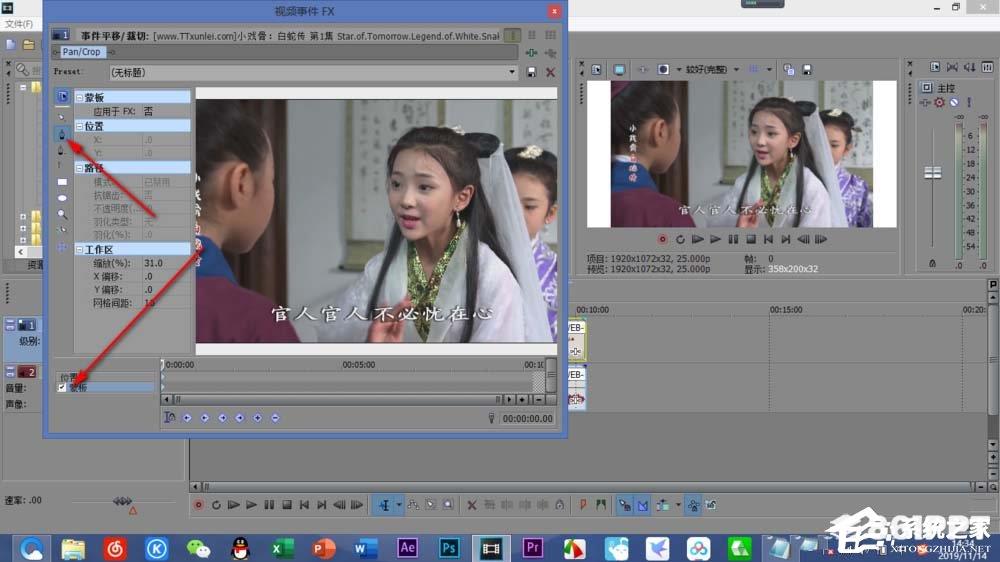Jump to first keyframe in Pan/Crop
This screenshot has width=1000, height=562.
click(187, 418)
